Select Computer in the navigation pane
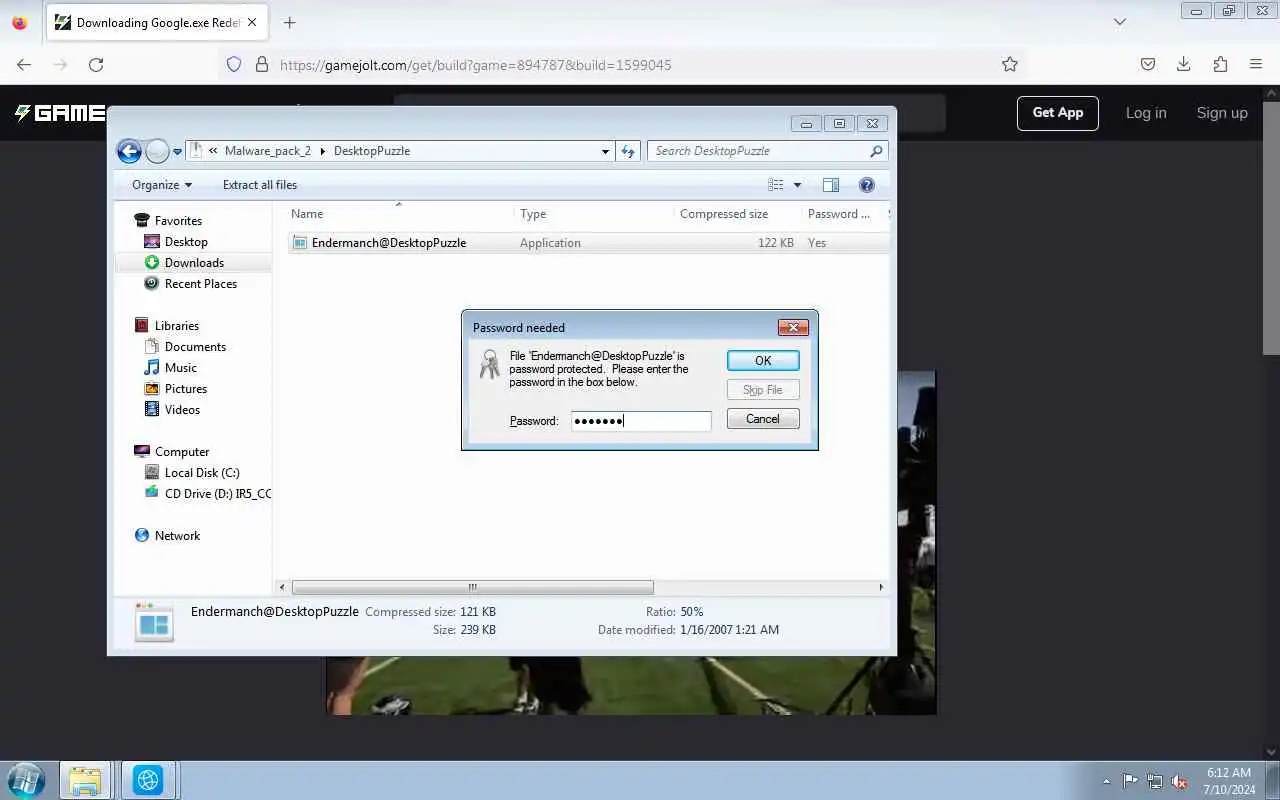The width and height of the screenshot is (1280, 800). tap(182, 452)
